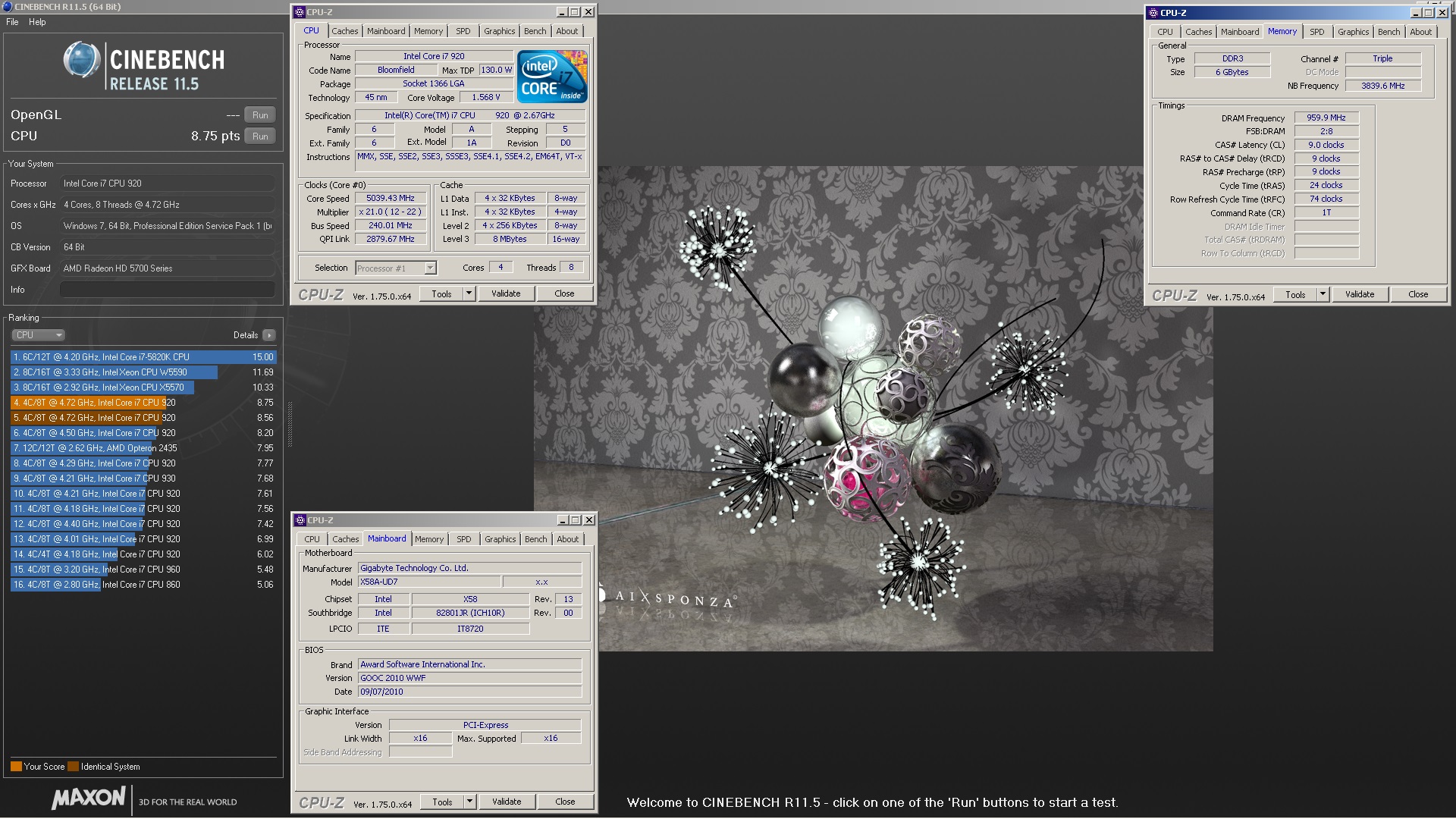Click Validate in top-left CPU-Z window
Screen dimensions: 1456x819
click(506, 294)
